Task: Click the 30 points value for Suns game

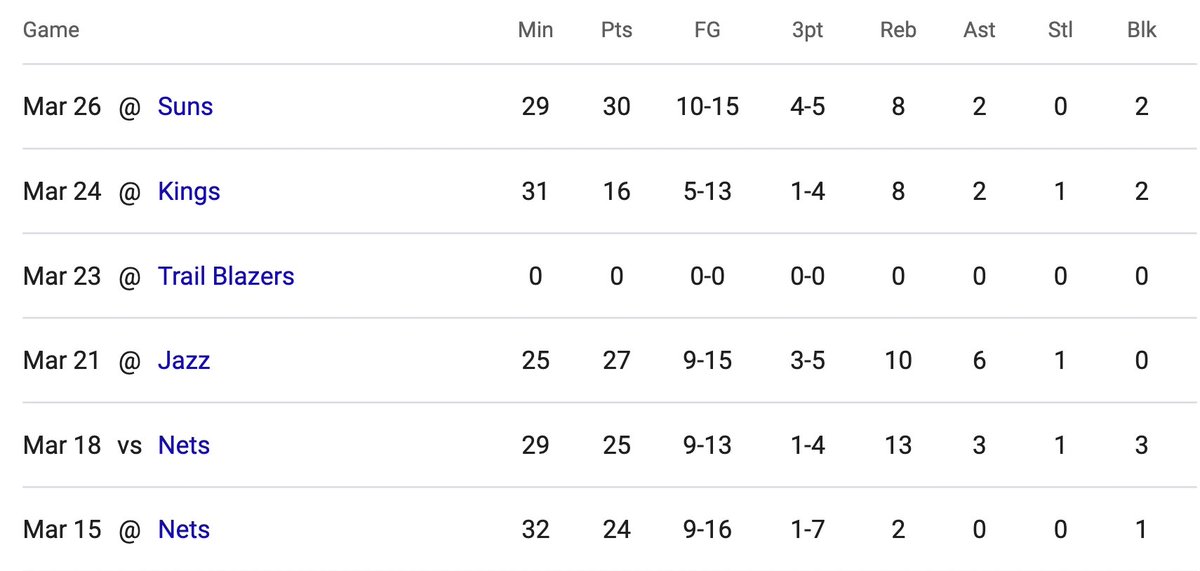Action: [617, 106]
